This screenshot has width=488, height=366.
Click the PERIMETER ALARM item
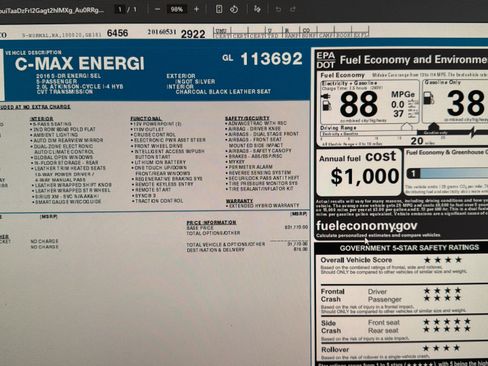pyautogui.click(x=250, y=167)
